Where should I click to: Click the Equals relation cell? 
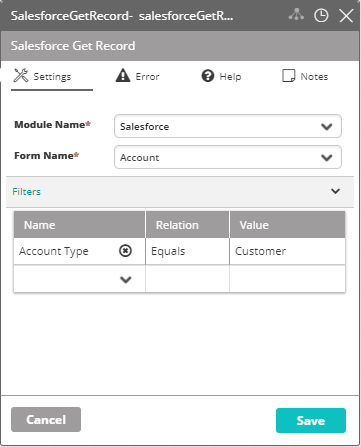(x=187, y=251)
